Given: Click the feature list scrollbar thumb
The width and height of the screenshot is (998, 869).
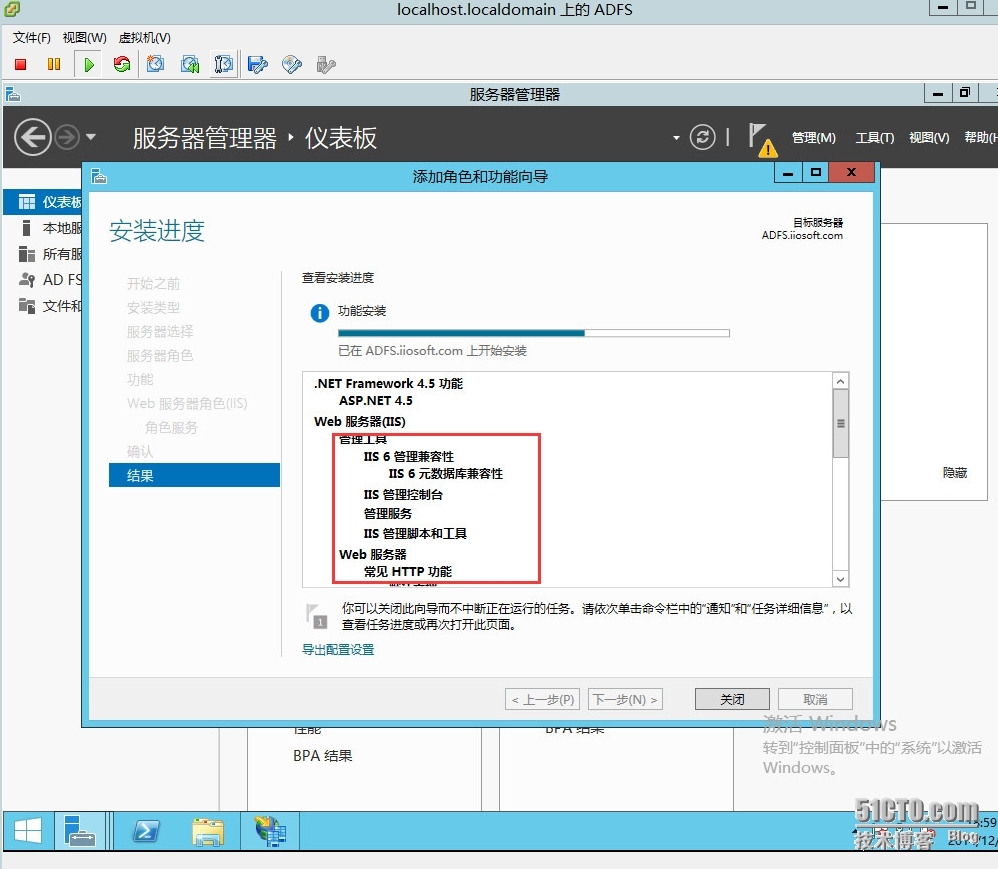Looking at the screenshot, I should coord(840,424).
